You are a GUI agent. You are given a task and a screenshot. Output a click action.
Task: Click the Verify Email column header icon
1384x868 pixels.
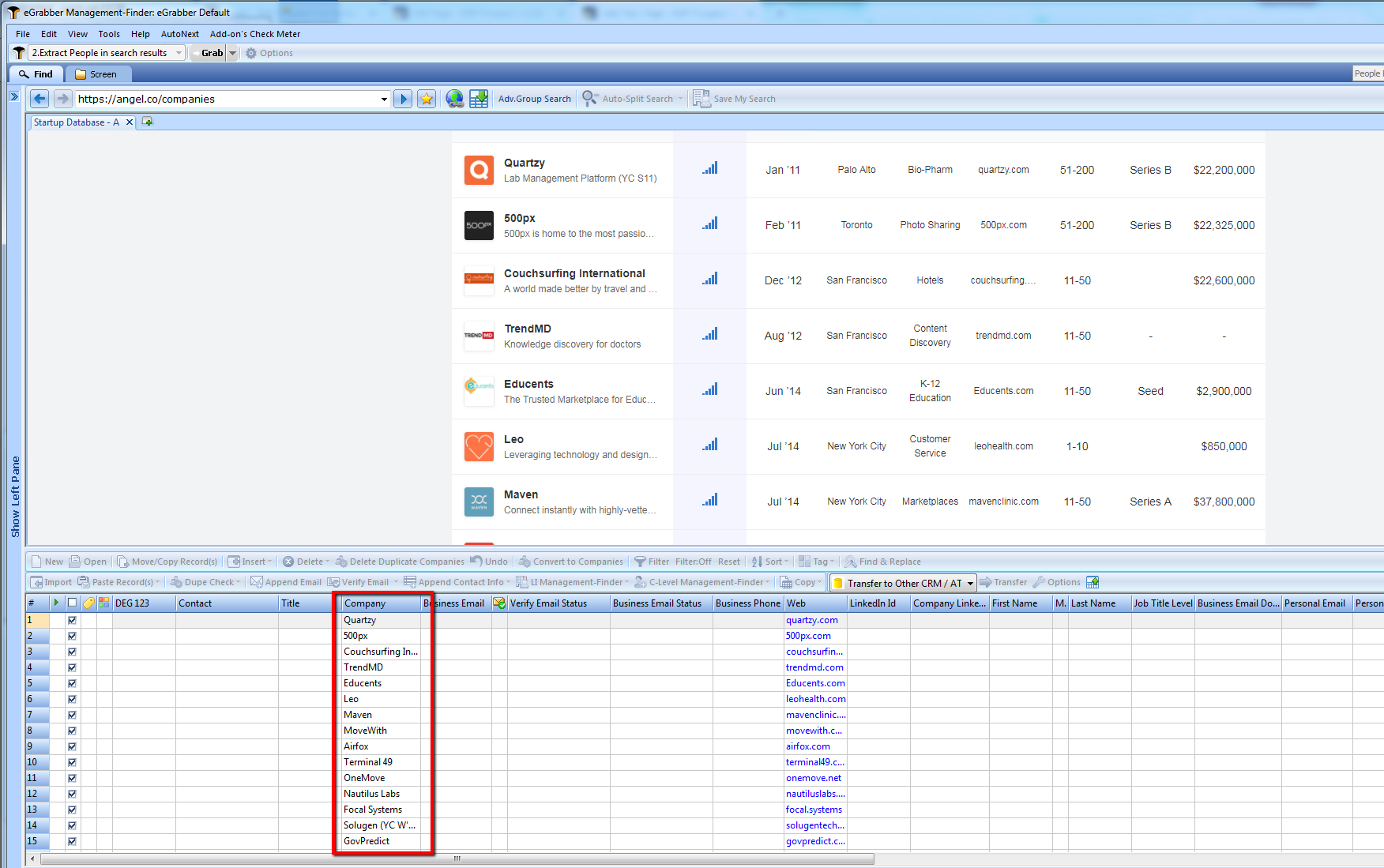499,603
